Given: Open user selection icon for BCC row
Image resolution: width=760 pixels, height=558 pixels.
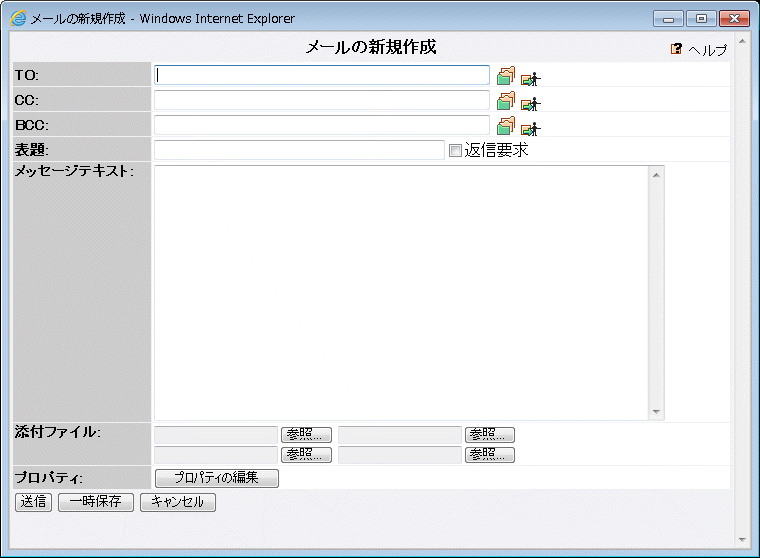Looking at the screenshot, I should coord(531,129).
